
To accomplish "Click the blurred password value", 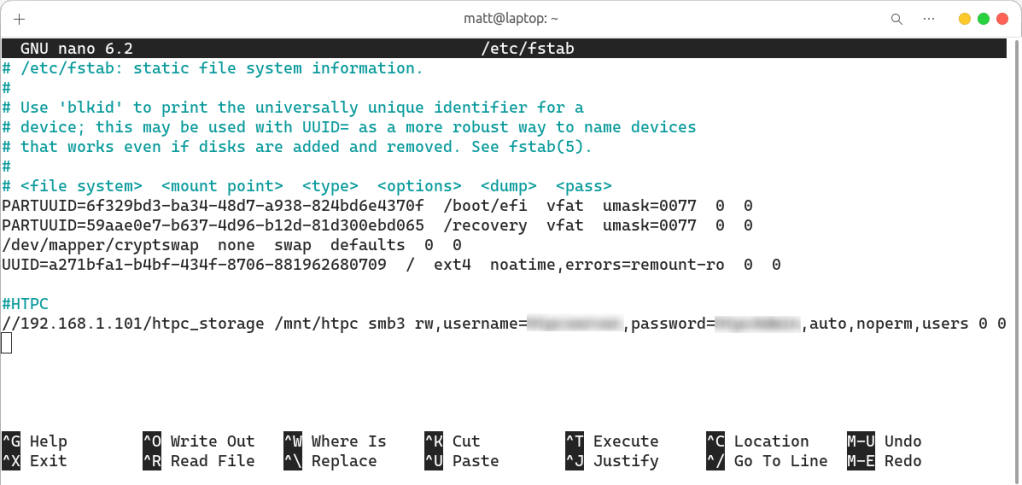I will (758, 323).
